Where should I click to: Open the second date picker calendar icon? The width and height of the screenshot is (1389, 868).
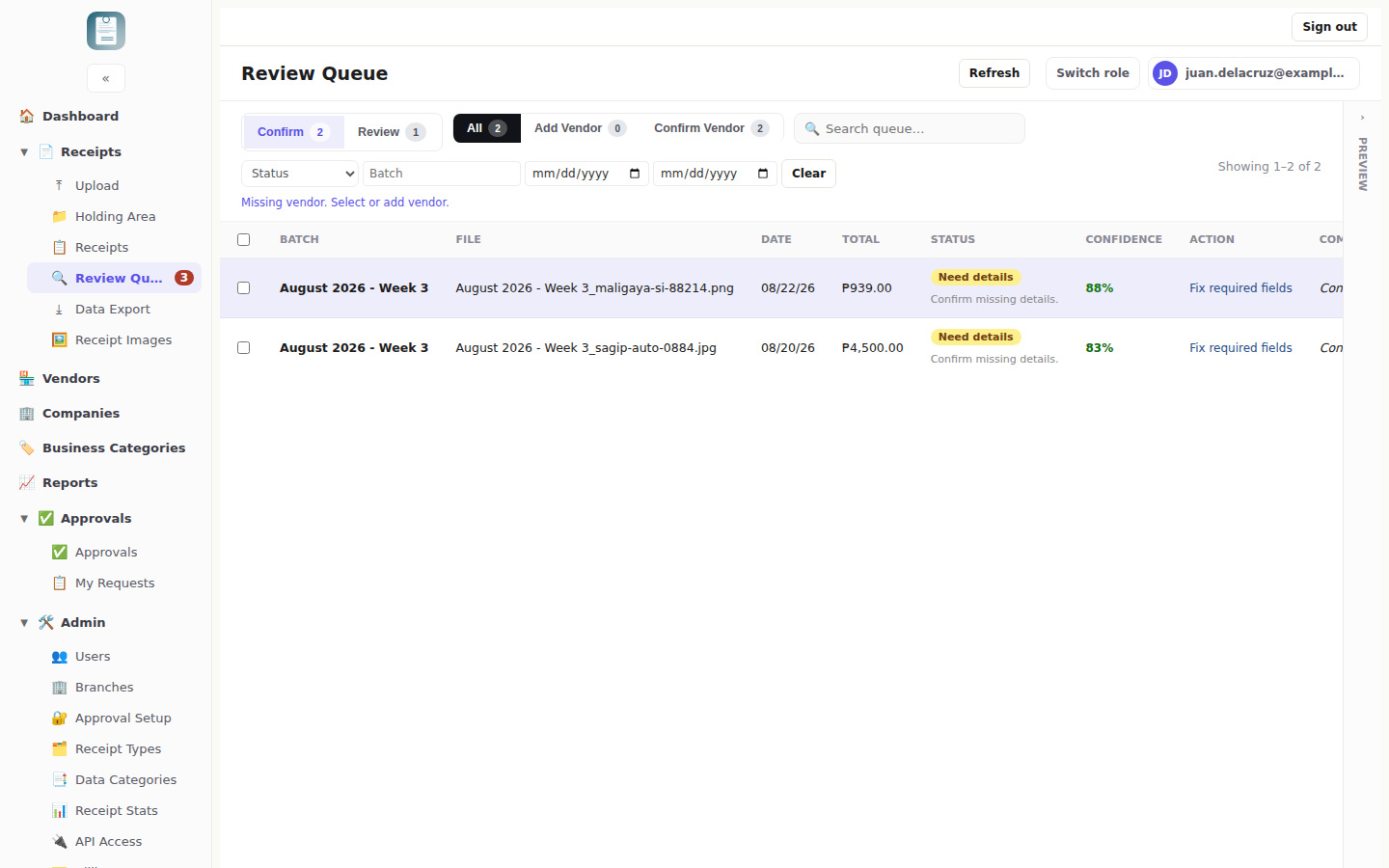[763, 174]
